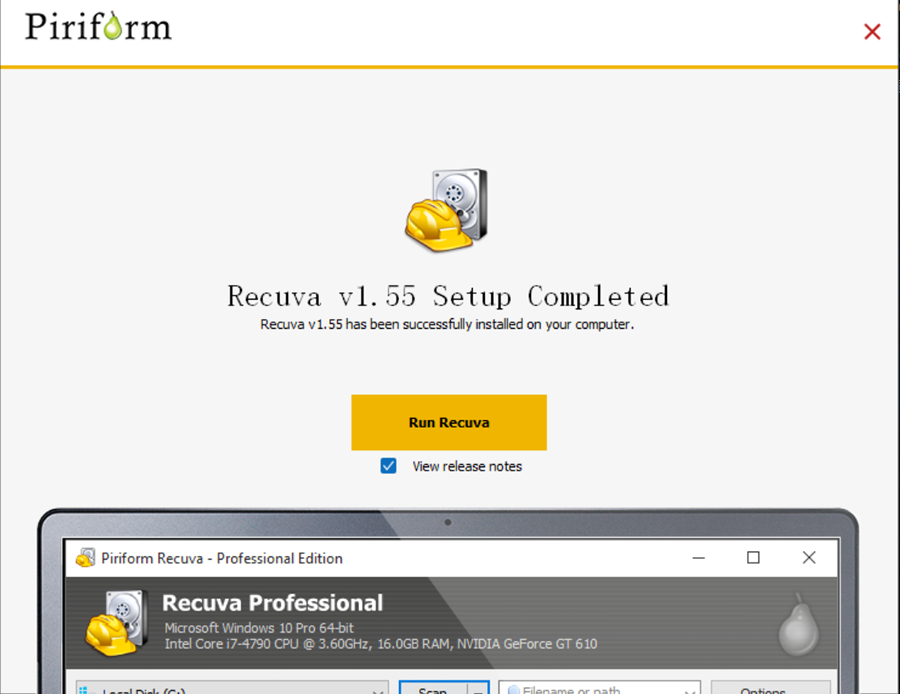Viewport: 900px width, 694px height.
Task: Click the Recuva Professional preview screenshot
Action: click(x=448, y=601)
